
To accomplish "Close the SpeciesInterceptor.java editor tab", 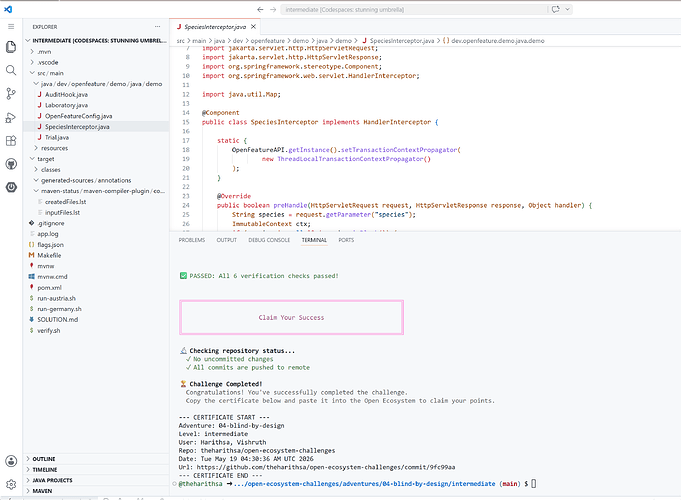I will (x=253, y=26).
